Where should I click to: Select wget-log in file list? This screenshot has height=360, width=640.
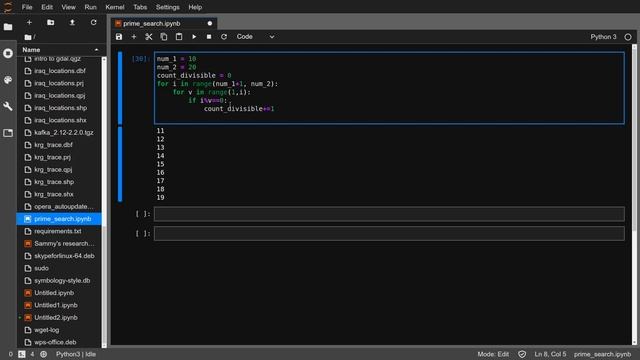59,330
